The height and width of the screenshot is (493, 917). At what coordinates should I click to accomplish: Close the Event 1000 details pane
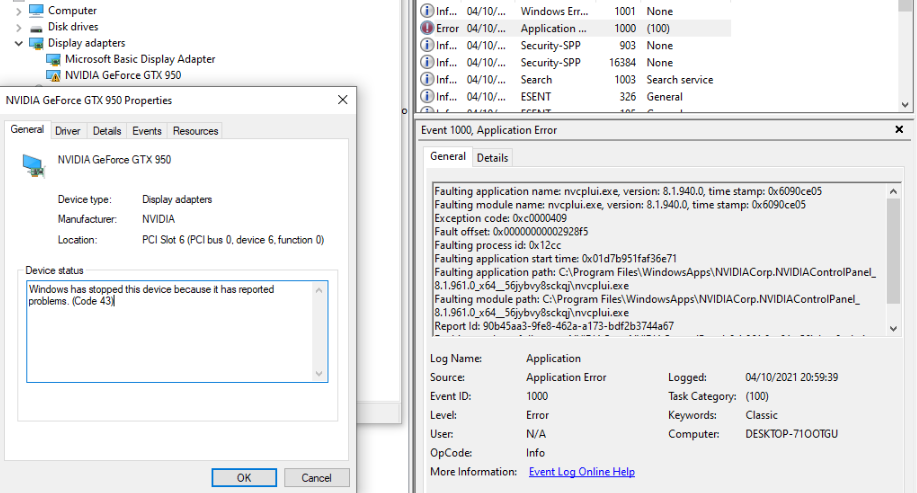[x=899, y=129]
